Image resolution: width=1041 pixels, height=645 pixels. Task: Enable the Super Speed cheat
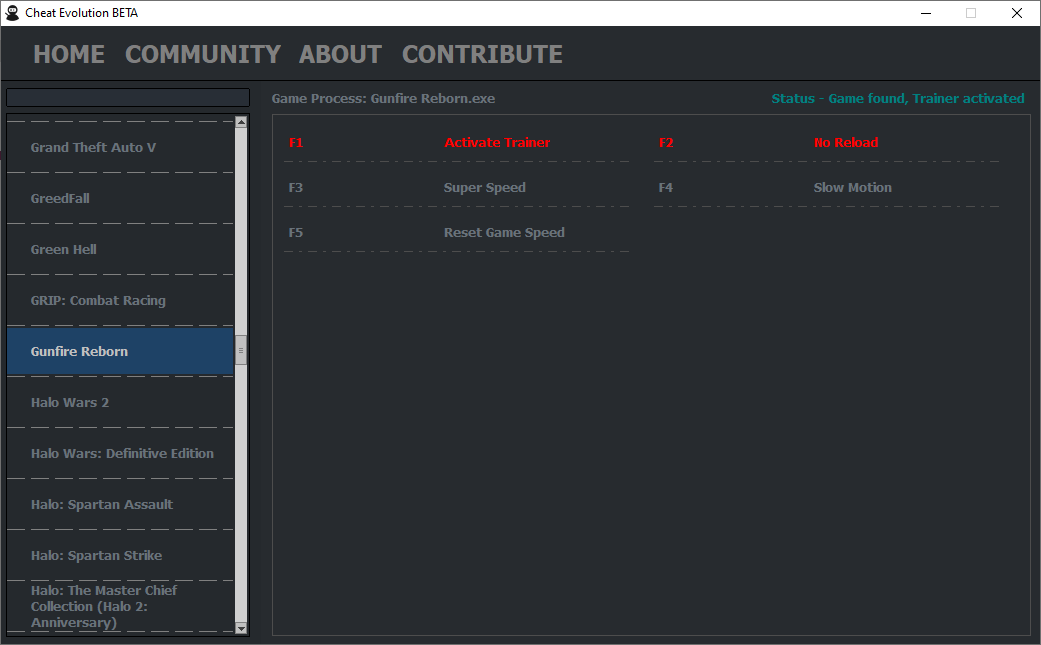pos(485,188)
